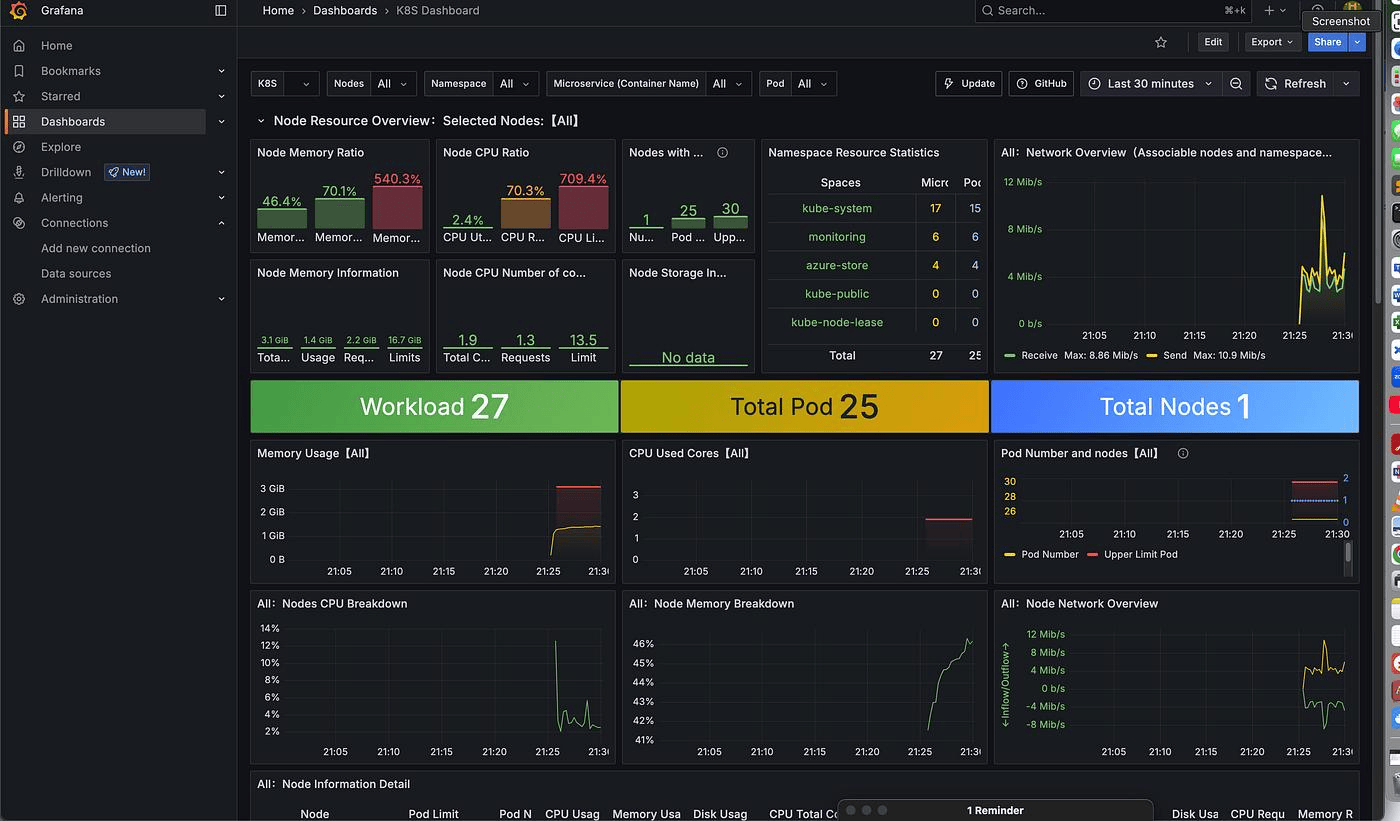Open Add new connection menu item
The width and height of the screenshot is (1400, 821).
96,248
